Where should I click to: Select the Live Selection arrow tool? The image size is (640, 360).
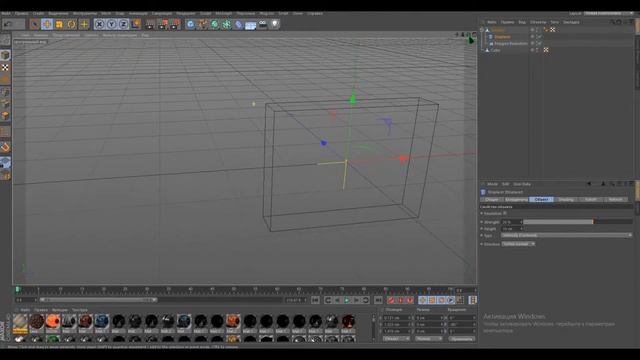[35, 24]
